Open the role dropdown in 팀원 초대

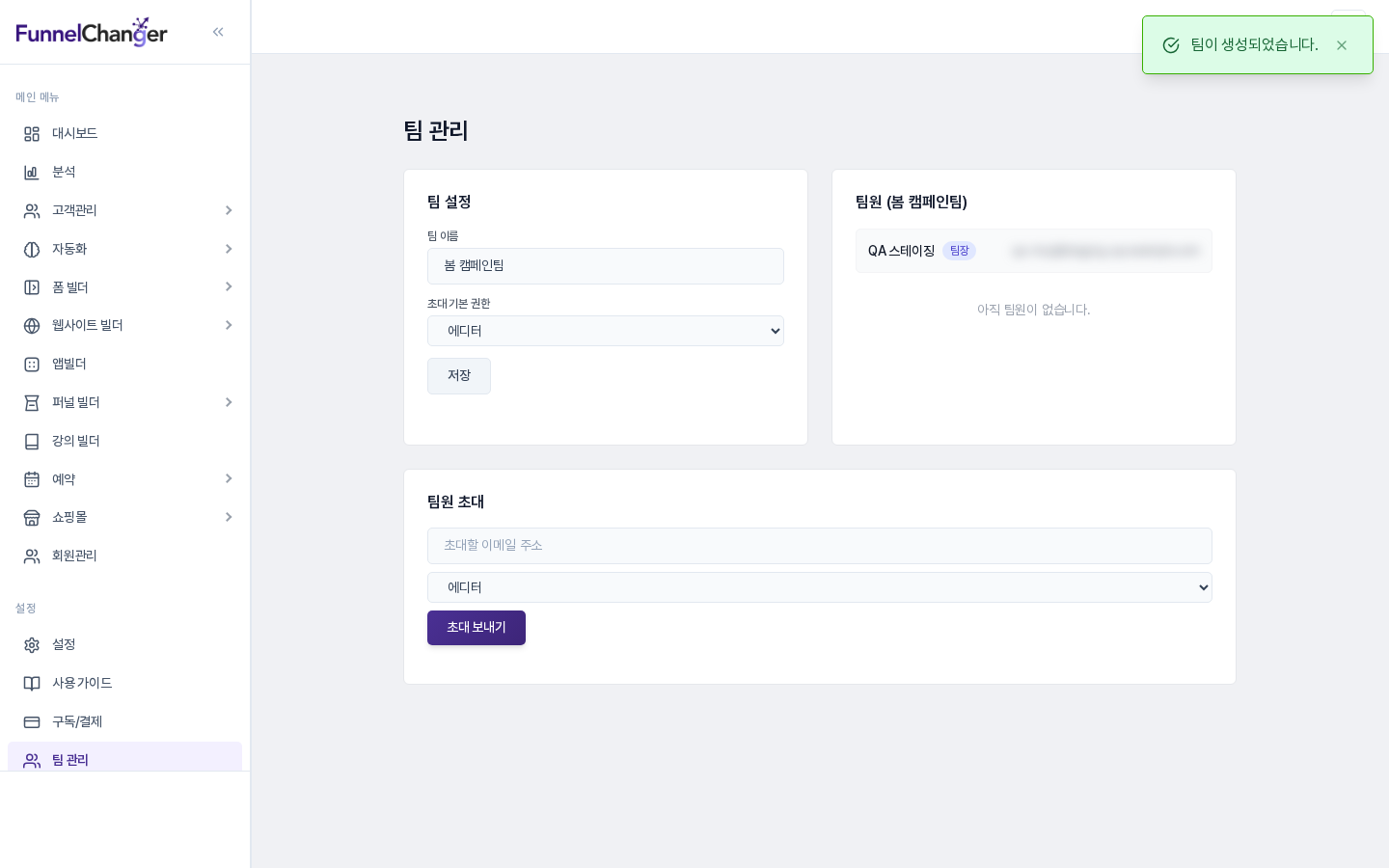[x=820, y=587]
